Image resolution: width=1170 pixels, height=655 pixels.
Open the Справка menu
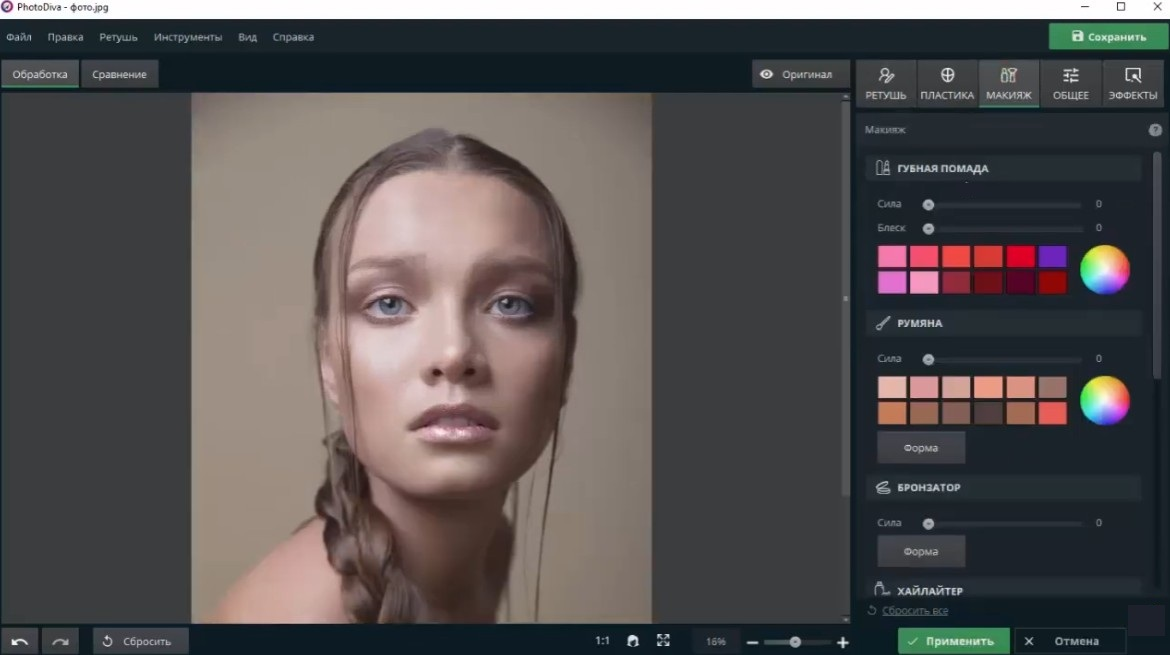pyautogui.click(x=293, y=37)
